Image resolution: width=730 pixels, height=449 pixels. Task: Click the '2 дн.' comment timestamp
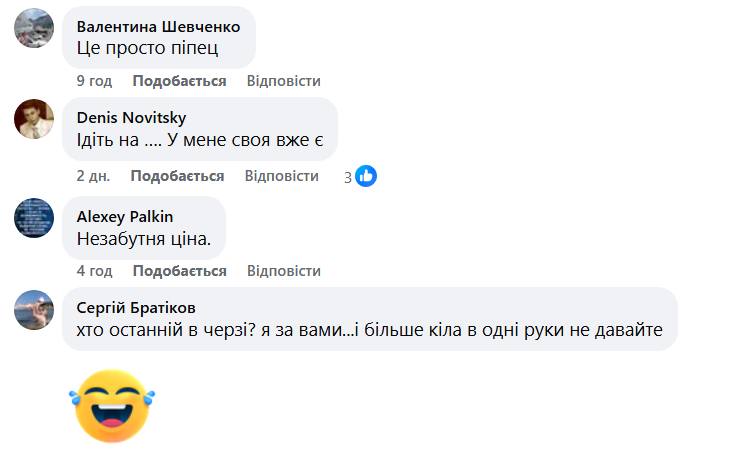[93, 176]
